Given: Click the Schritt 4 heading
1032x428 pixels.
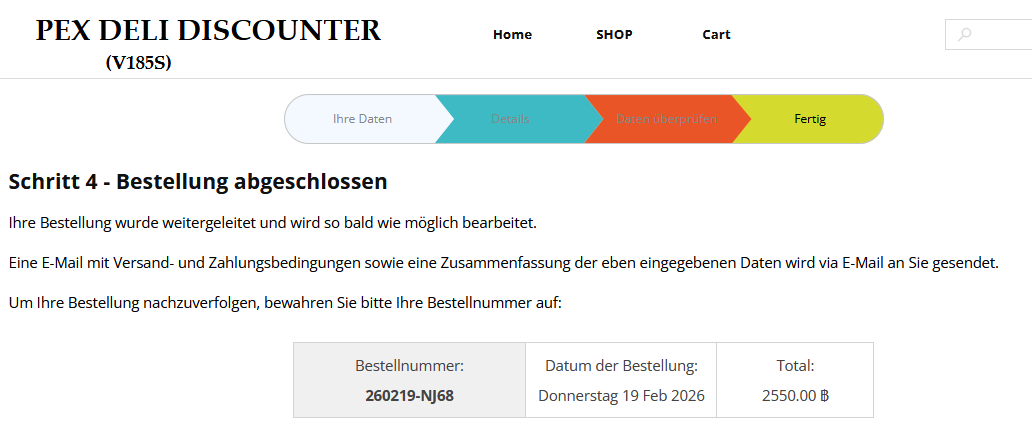Looking at the screenshot, I should click(x=197, y=182).
